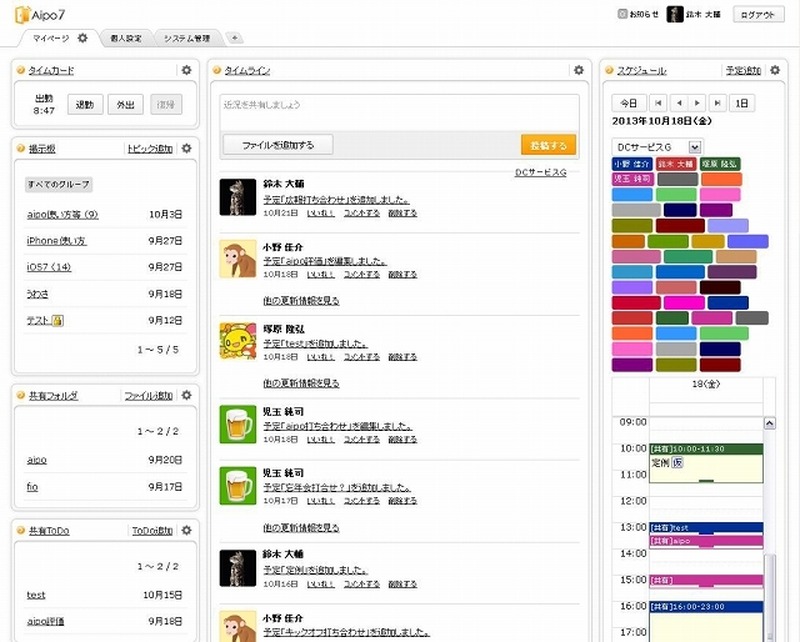Open the 掲示板 panel settings gear
The image size is (800, 642).
(186, 148)
